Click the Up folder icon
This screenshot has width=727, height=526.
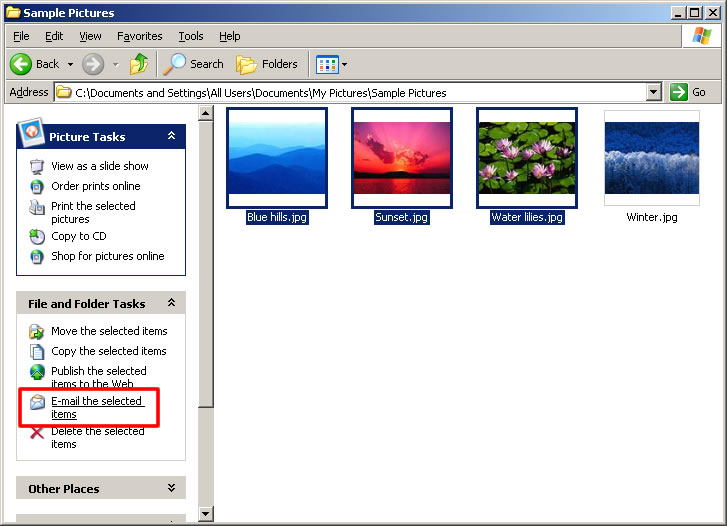click(x=139, y=64)
